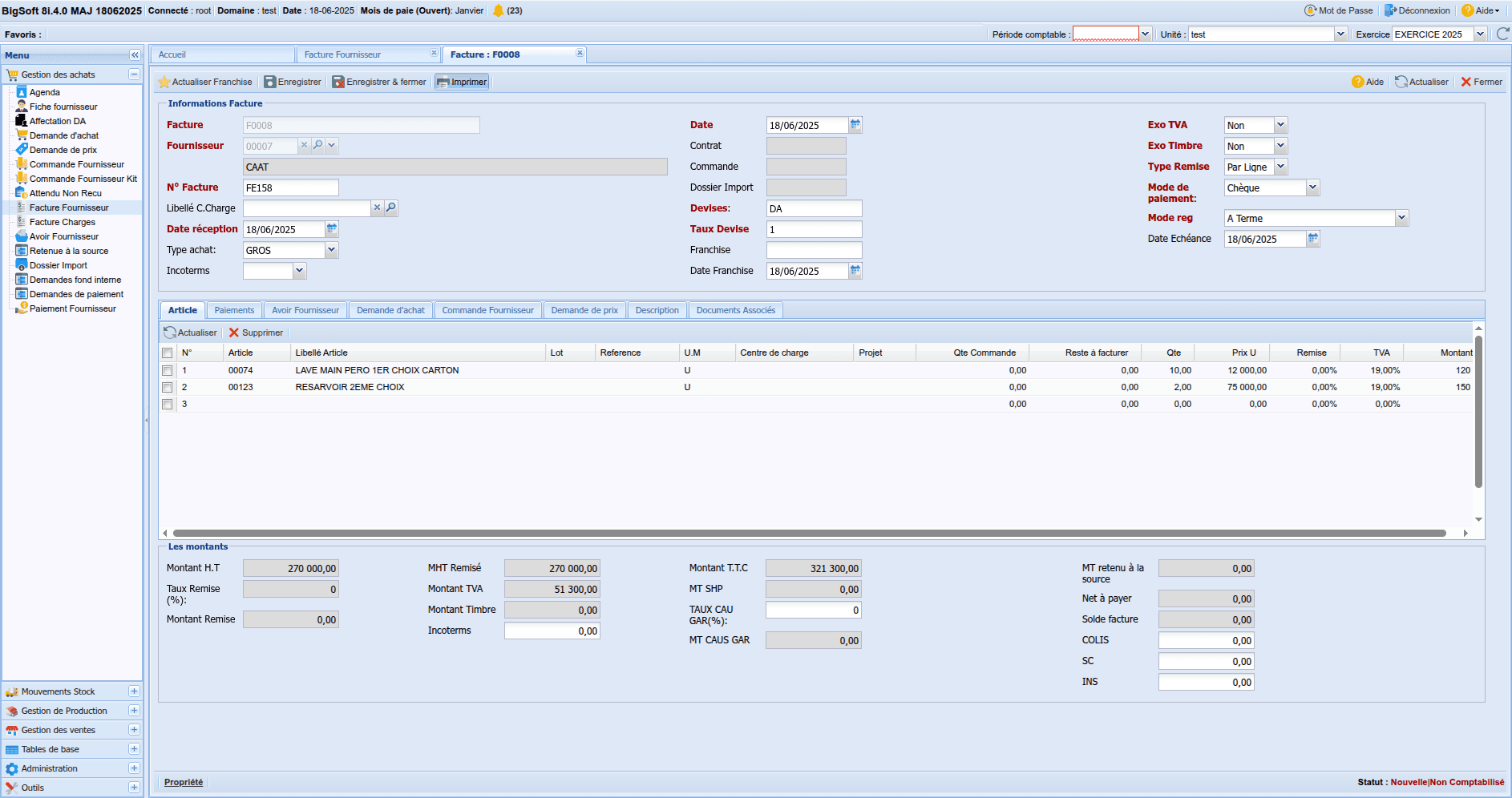Click the Enregistrer save icon
The image size is (1512, 798).
[270, 82]
